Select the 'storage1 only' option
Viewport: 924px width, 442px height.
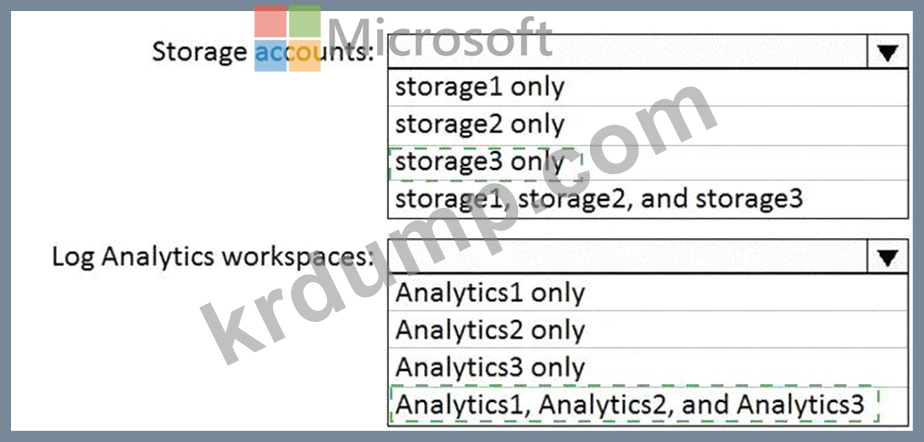[480, 87]
